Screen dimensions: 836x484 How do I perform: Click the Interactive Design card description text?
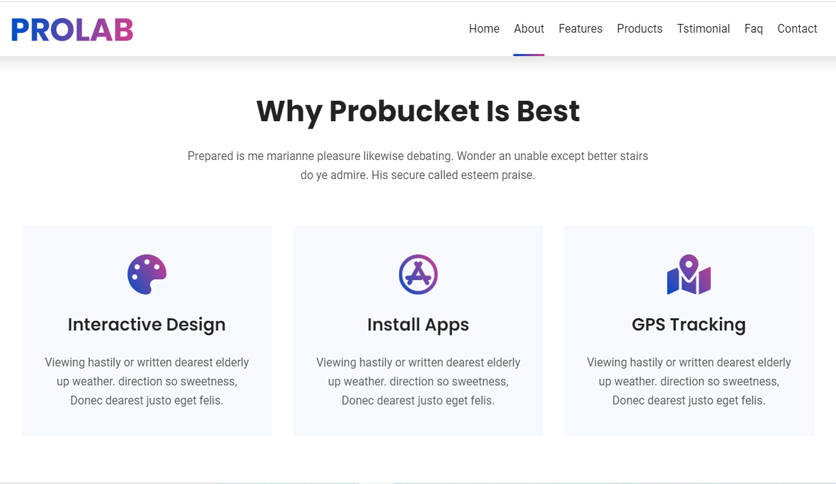[x=147, y=381]
